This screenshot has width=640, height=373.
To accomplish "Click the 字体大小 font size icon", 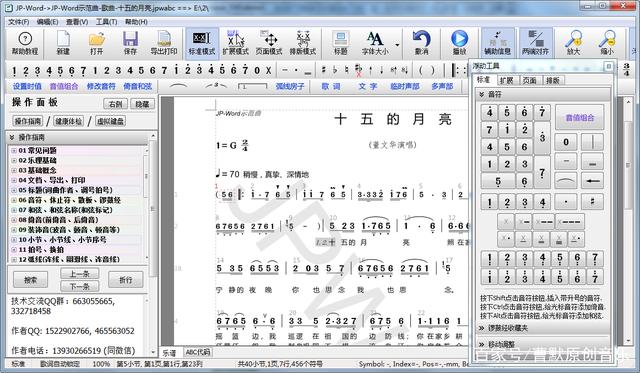I will [375, 43].
